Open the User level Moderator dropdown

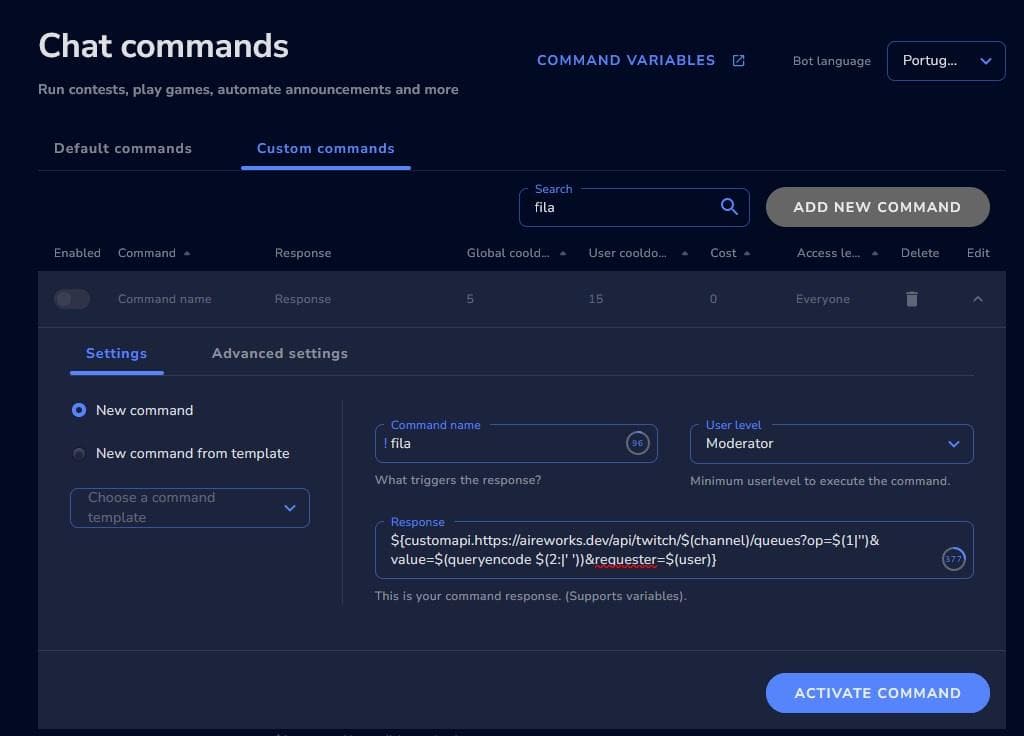point(831,443)
